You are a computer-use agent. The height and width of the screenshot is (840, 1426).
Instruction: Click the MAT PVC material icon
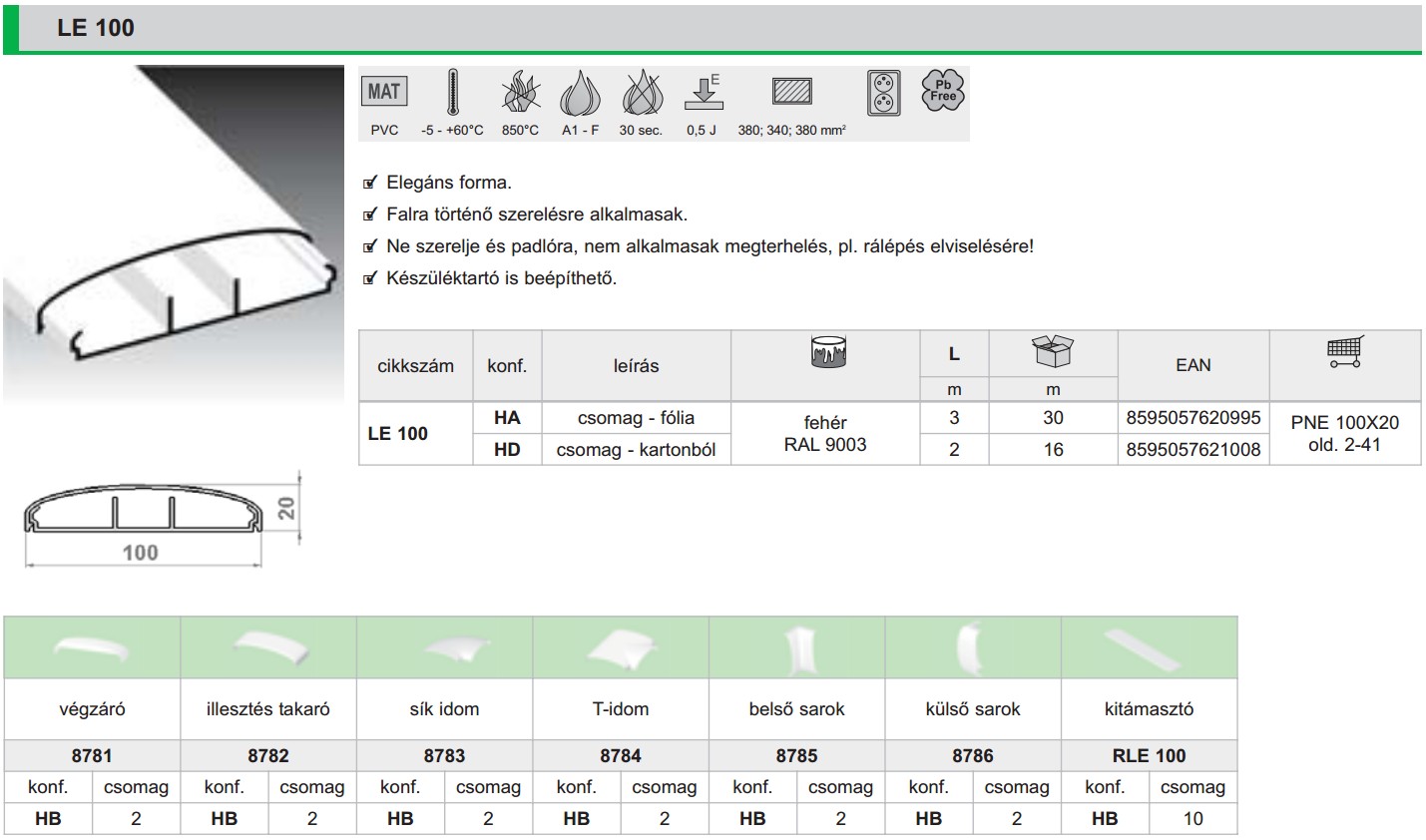pos(384,92)
